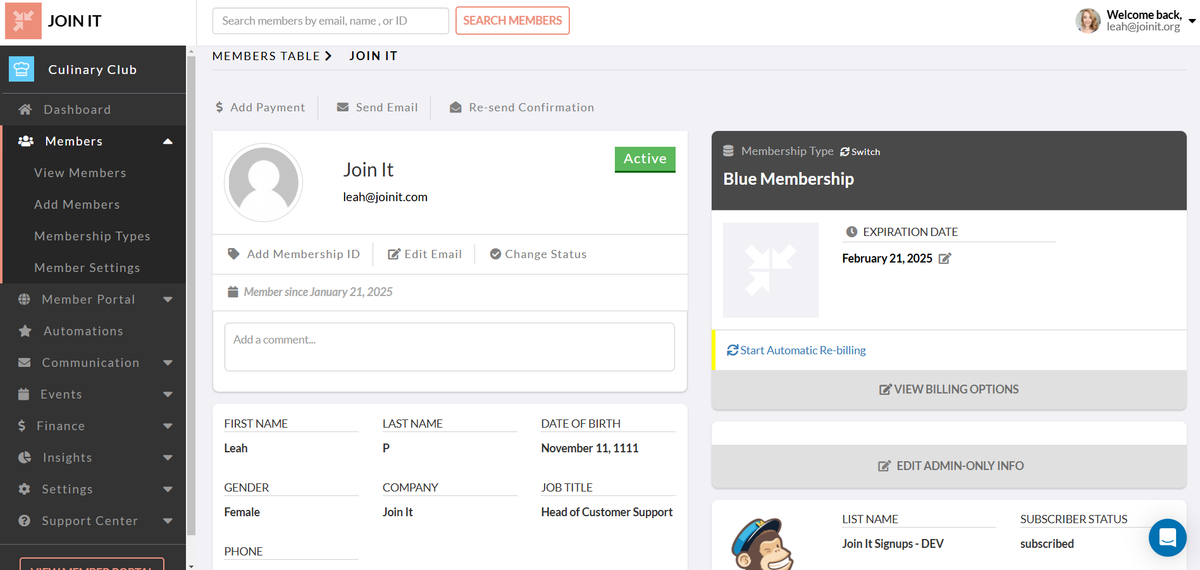This screenshot has height=570, width=1200.
Task: Click the Finance dollar icon
Action: (22, 426)
